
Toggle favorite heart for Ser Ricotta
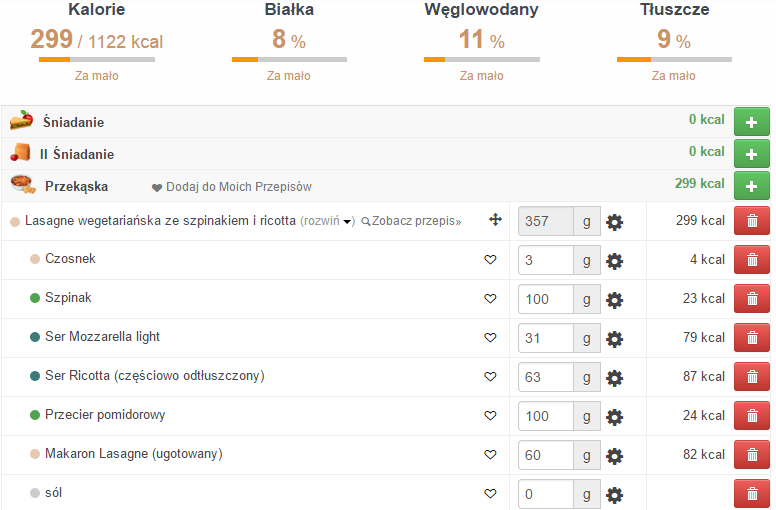coord(490,377)
